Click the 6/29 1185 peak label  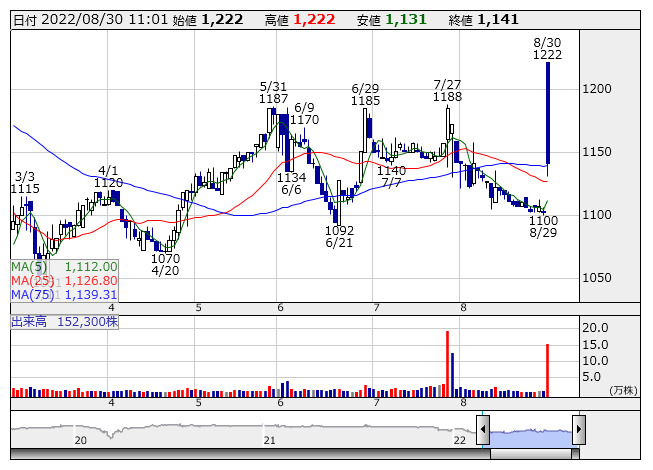click(365, 94)
